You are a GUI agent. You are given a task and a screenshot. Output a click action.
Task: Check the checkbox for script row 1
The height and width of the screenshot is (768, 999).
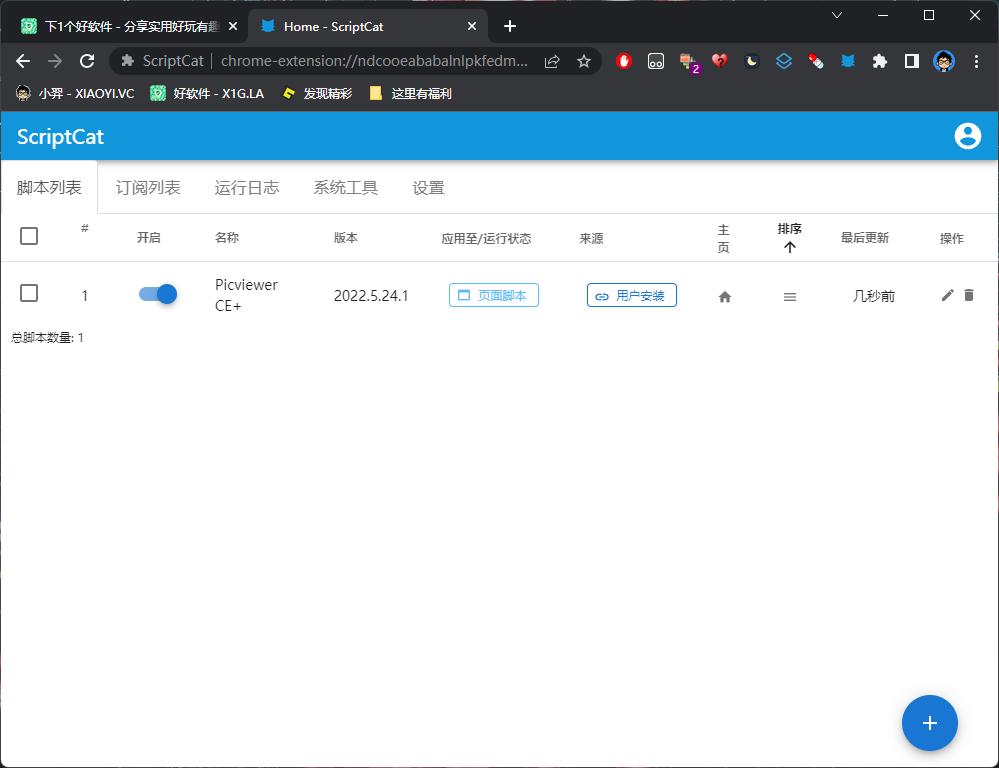tap(29, 293)
